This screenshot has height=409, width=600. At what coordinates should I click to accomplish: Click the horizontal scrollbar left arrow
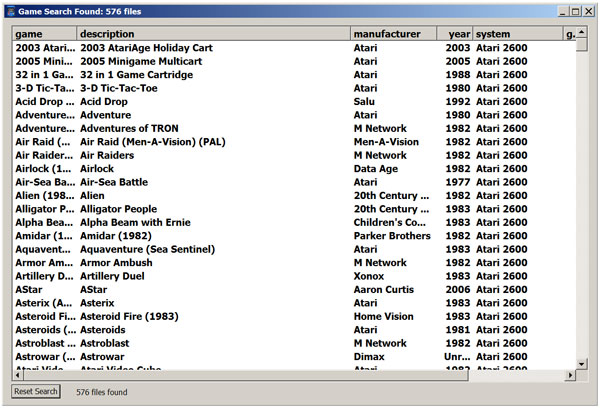pos(18,375)
